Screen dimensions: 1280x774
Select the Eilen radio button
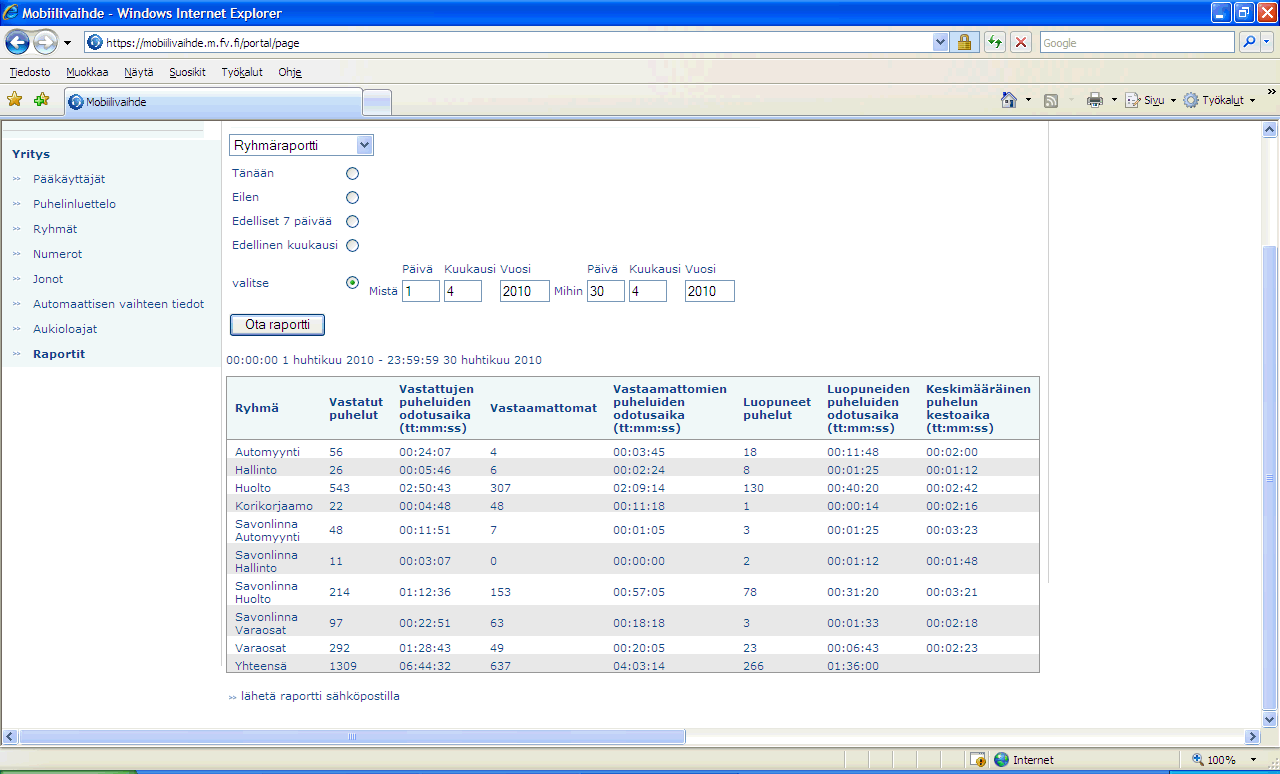pyautogui.click(x=352, y=197)
